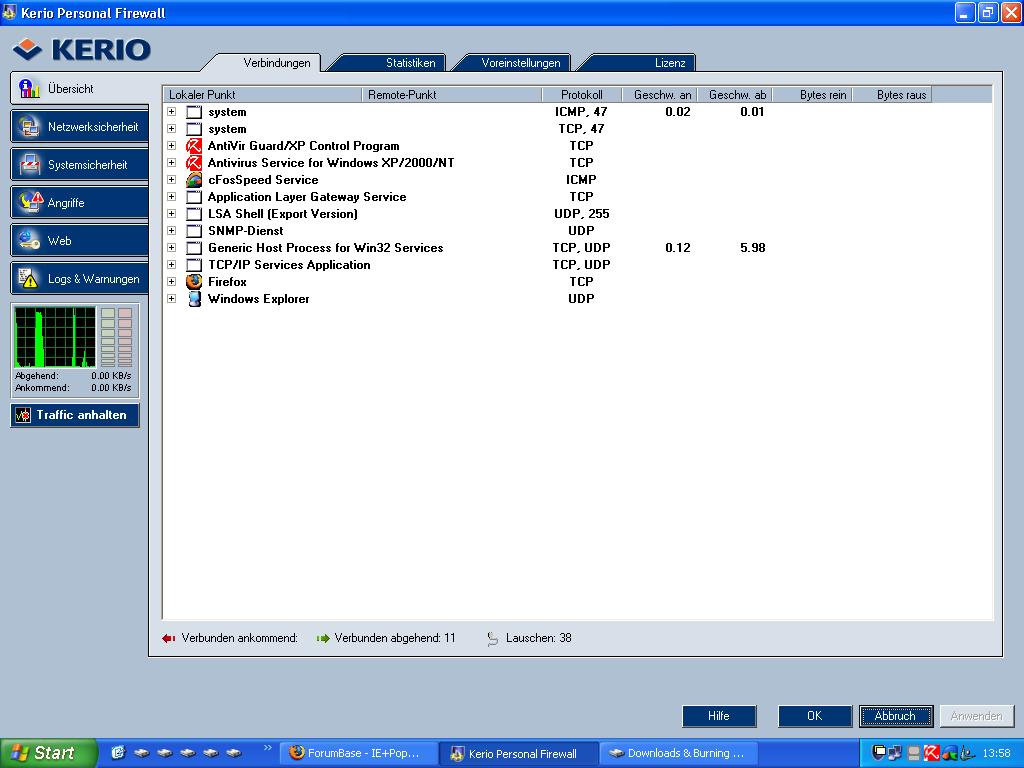Viewport: 1024px width, 768px height.
Task: Sort by the Protokoll column header
Action: [582, 95]
